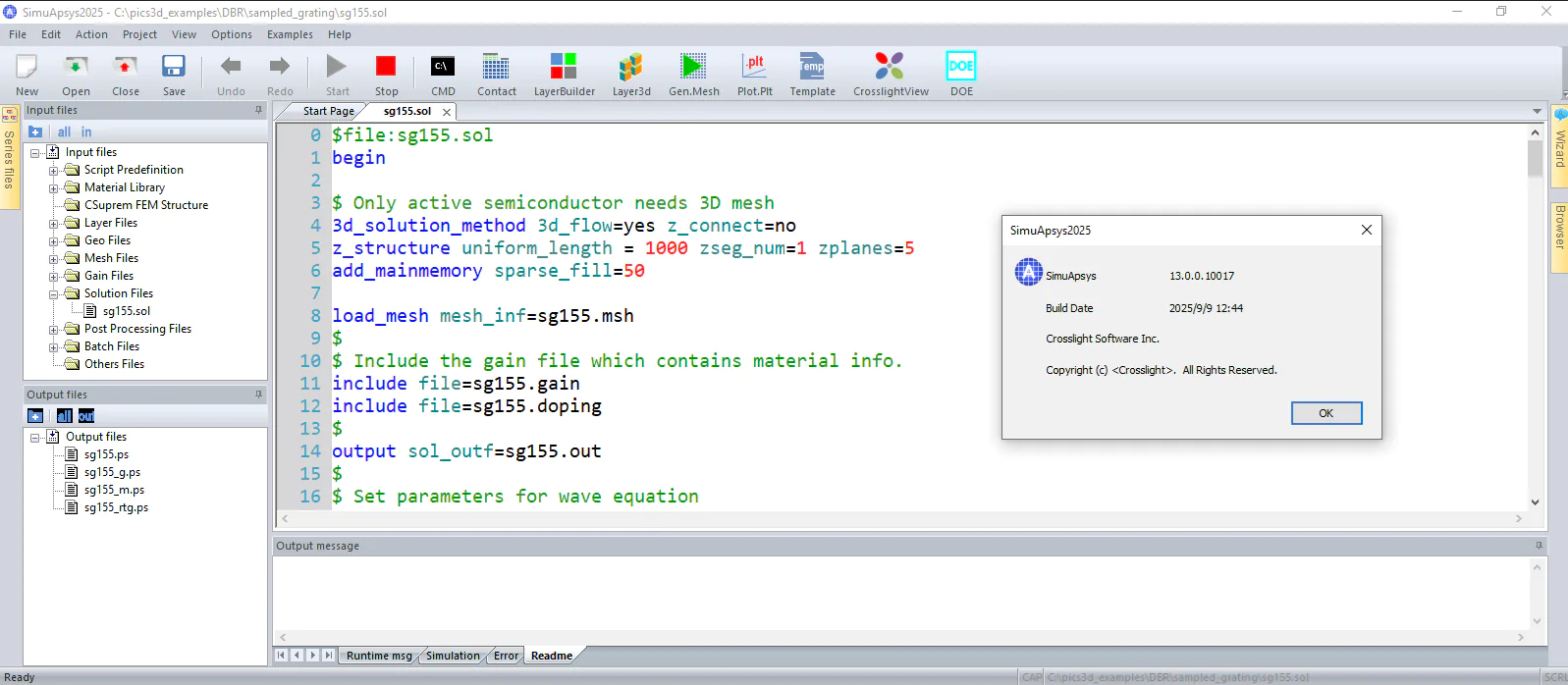Click the New file toolbar icon
1568x685 pixels.
pos(27,67)
